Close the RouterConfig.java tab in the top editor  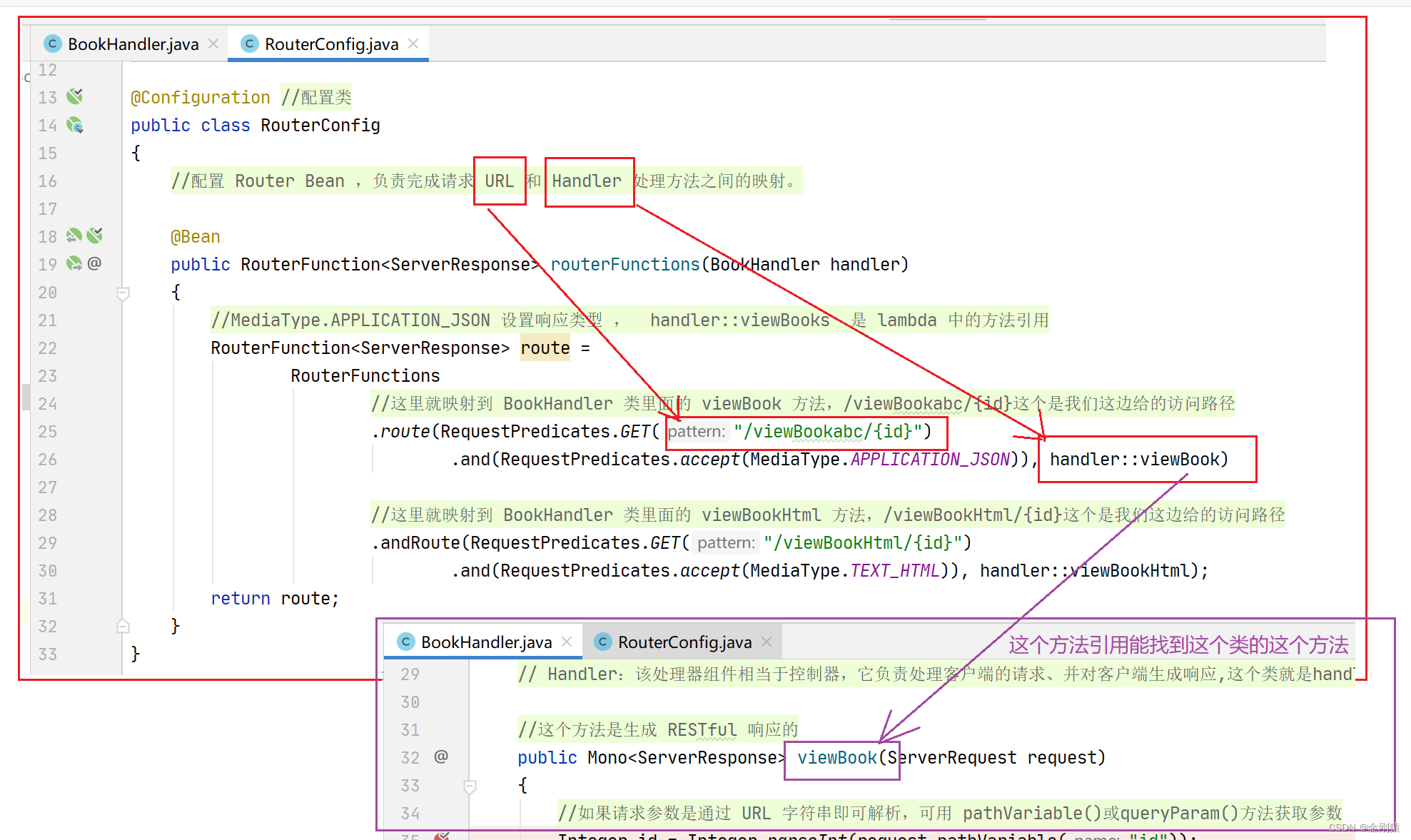(413, 44)
